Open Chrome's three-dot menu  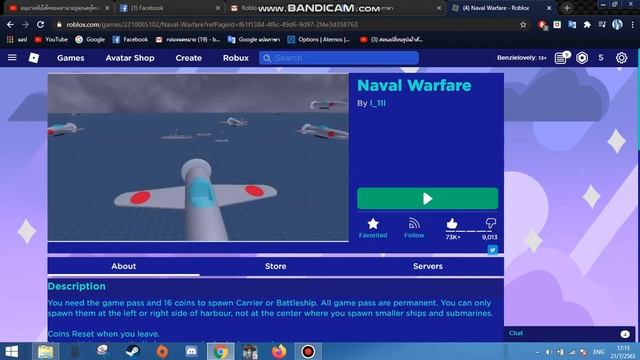pos(633,24)
